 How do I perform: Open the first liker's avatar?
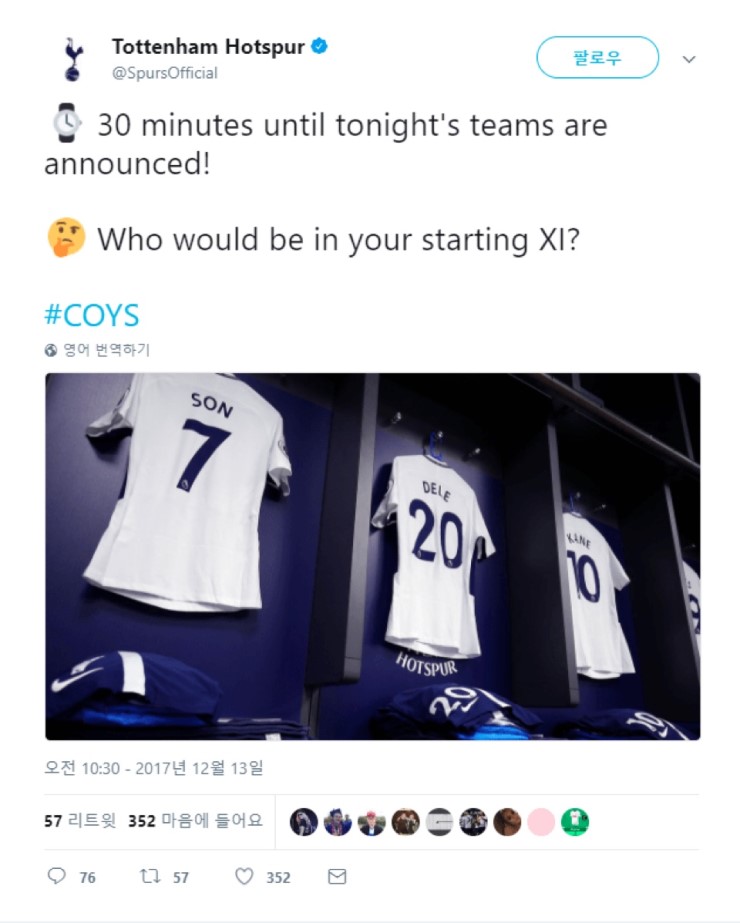pos(304,822)
